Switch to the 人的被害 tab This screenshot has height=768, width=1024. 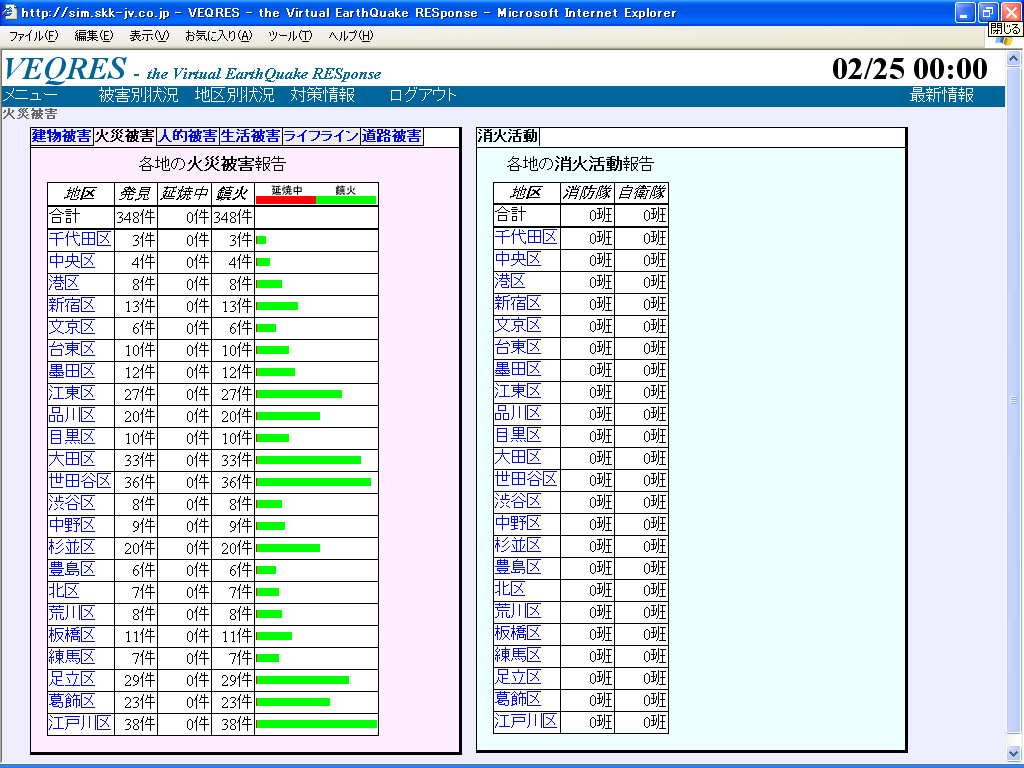187,136
